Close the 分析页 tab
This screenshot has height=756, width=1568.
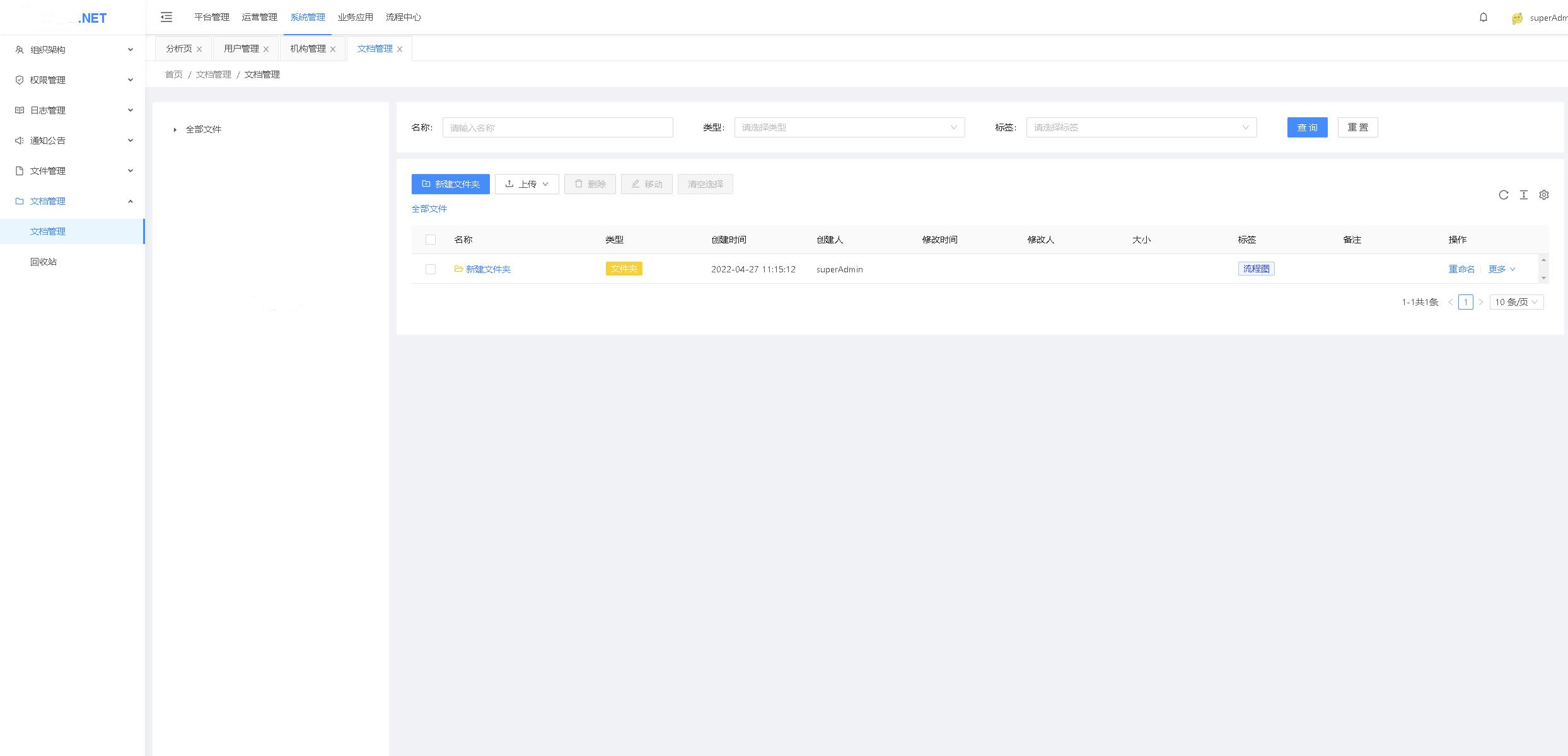199,49
